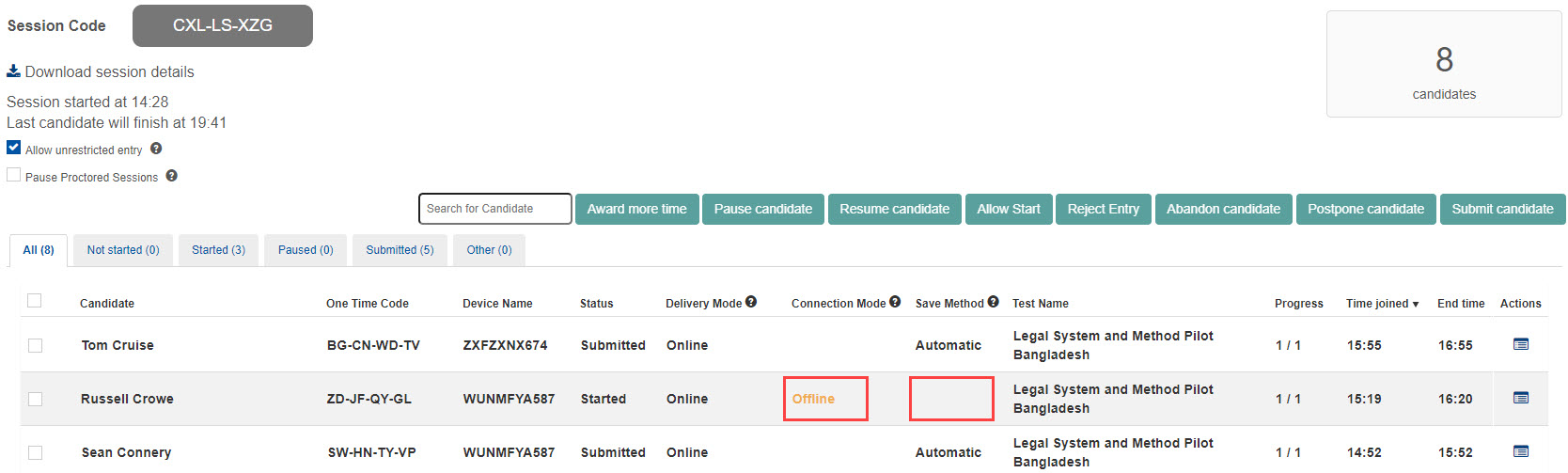This screenshot has height=473, width=1568.
Task: Enable Pause Proctored Sessions checkbox
Action: pyautogui.click(x=13, y=175)
